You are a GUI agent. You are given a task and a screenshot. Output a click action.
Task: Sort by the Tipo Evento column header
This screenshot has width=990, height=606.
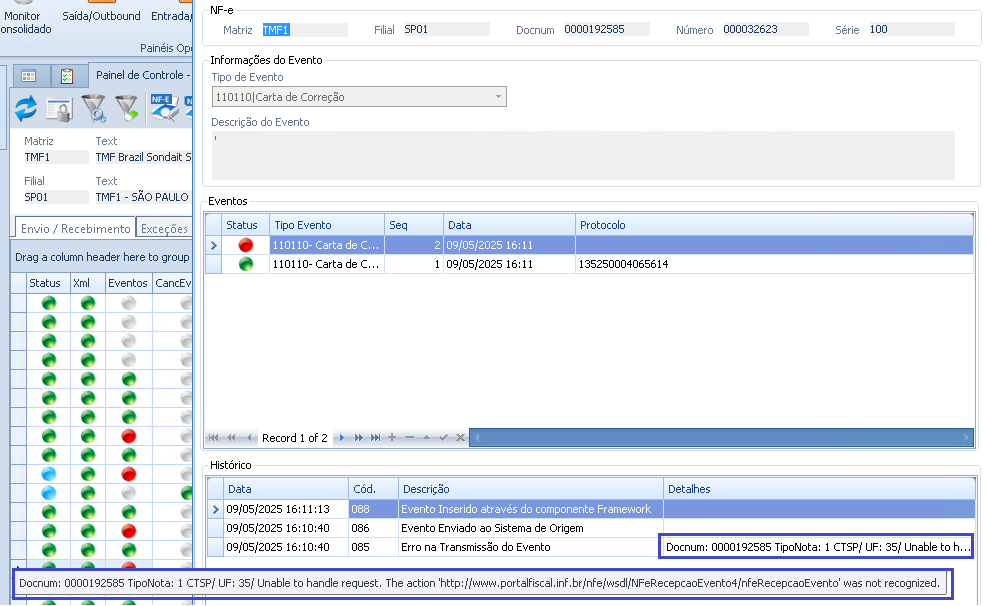(x=326, y=225)
